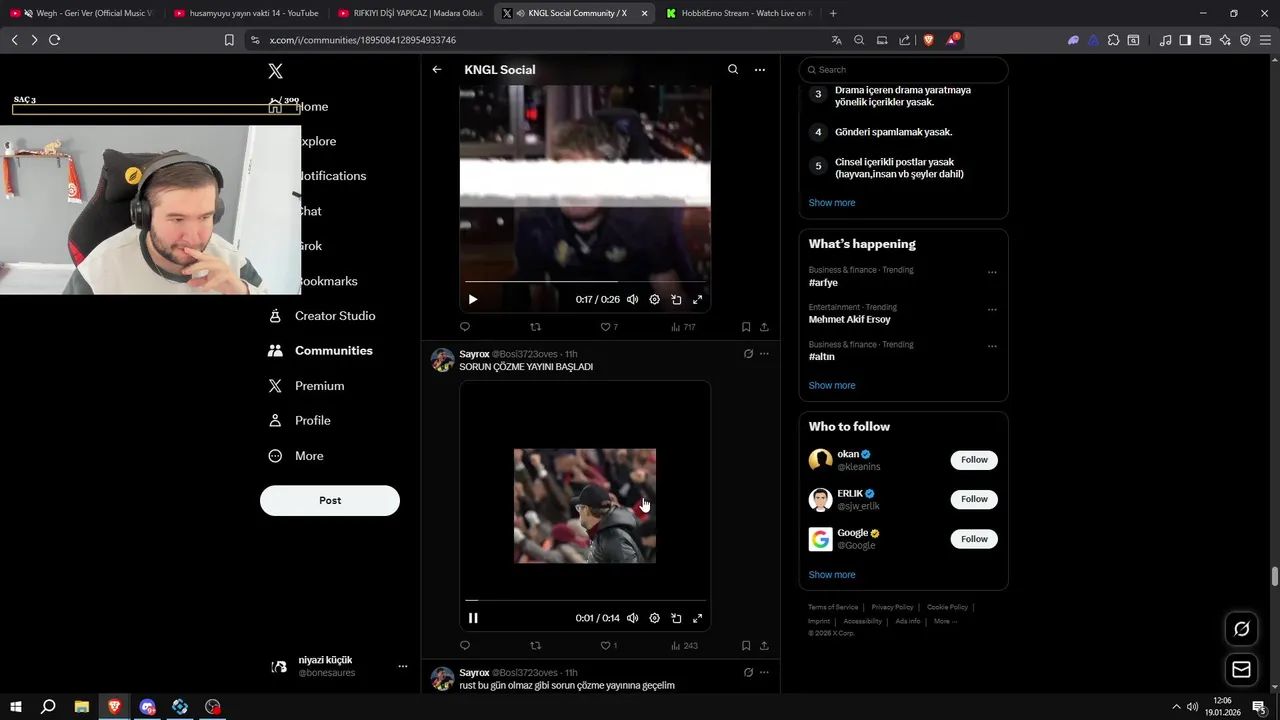The image size is (1280, 720).
Task: Reply to the SORUN ÇÖZME YAYINI post
Action: [x=465, y=646]
